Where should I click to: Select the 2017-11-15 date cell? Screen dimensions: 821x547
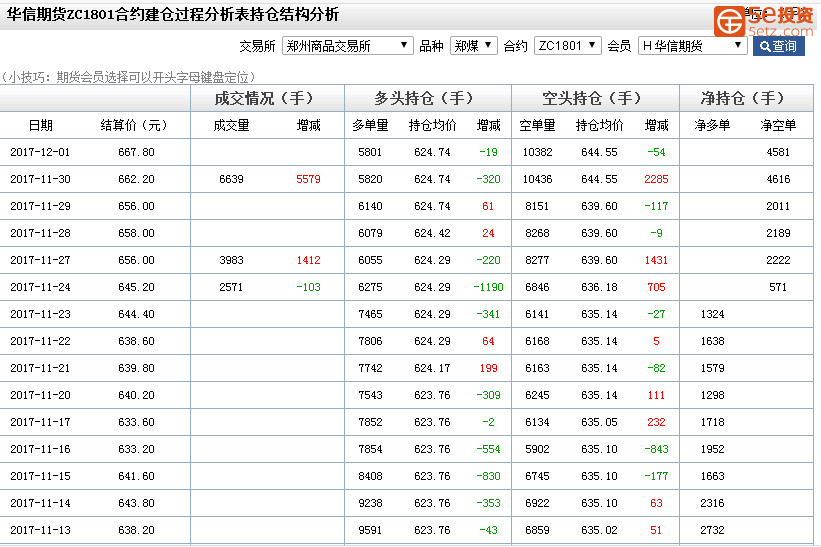coord(40,476)
